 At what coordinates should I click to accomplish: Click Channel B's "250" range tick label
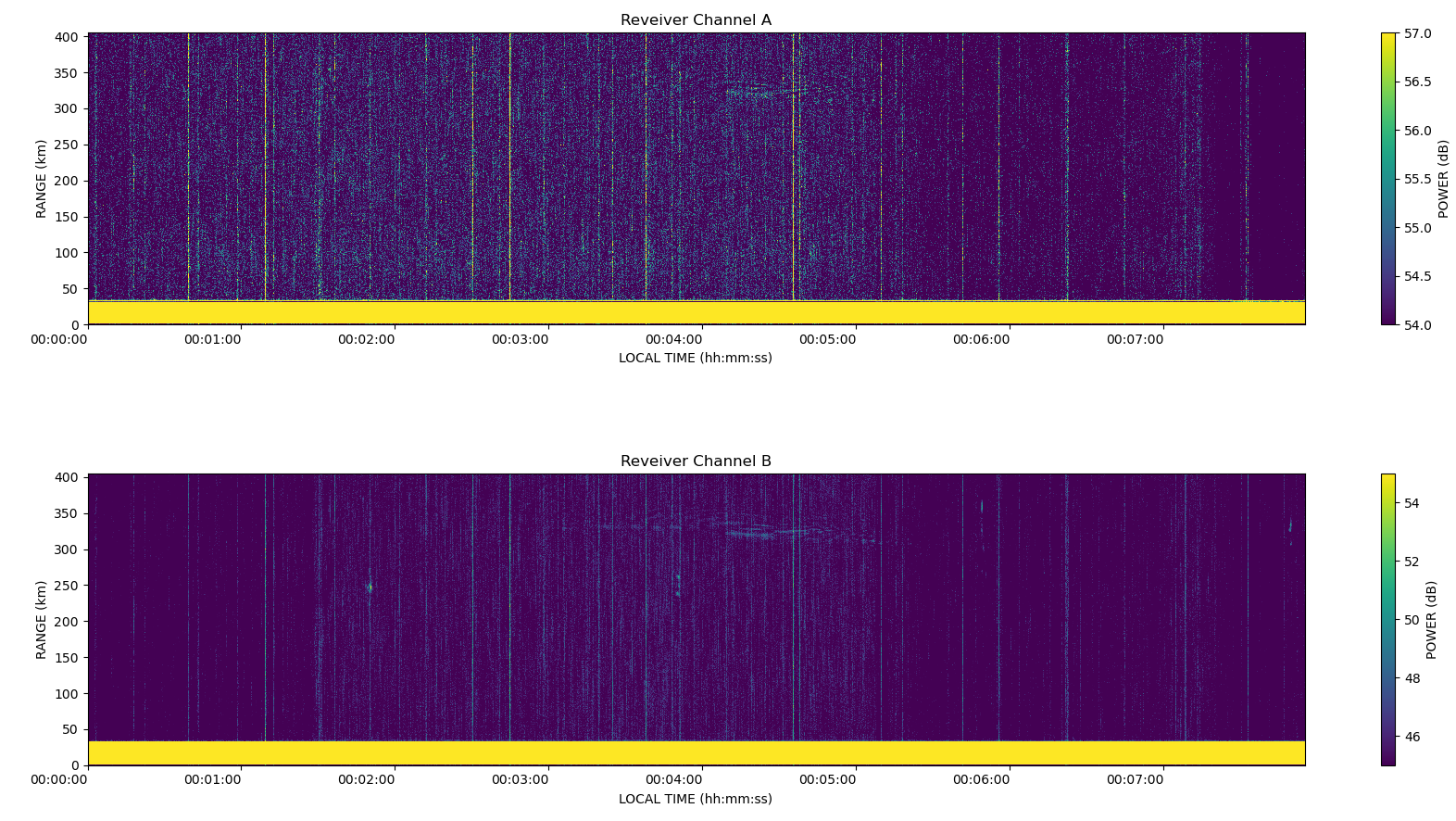tap(67, 586)
